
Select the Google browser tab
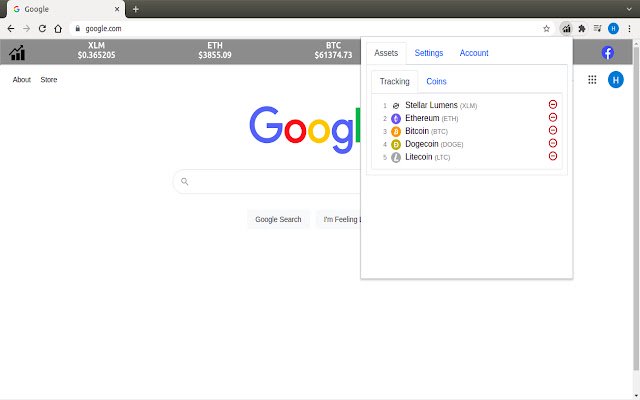point(65,9)
